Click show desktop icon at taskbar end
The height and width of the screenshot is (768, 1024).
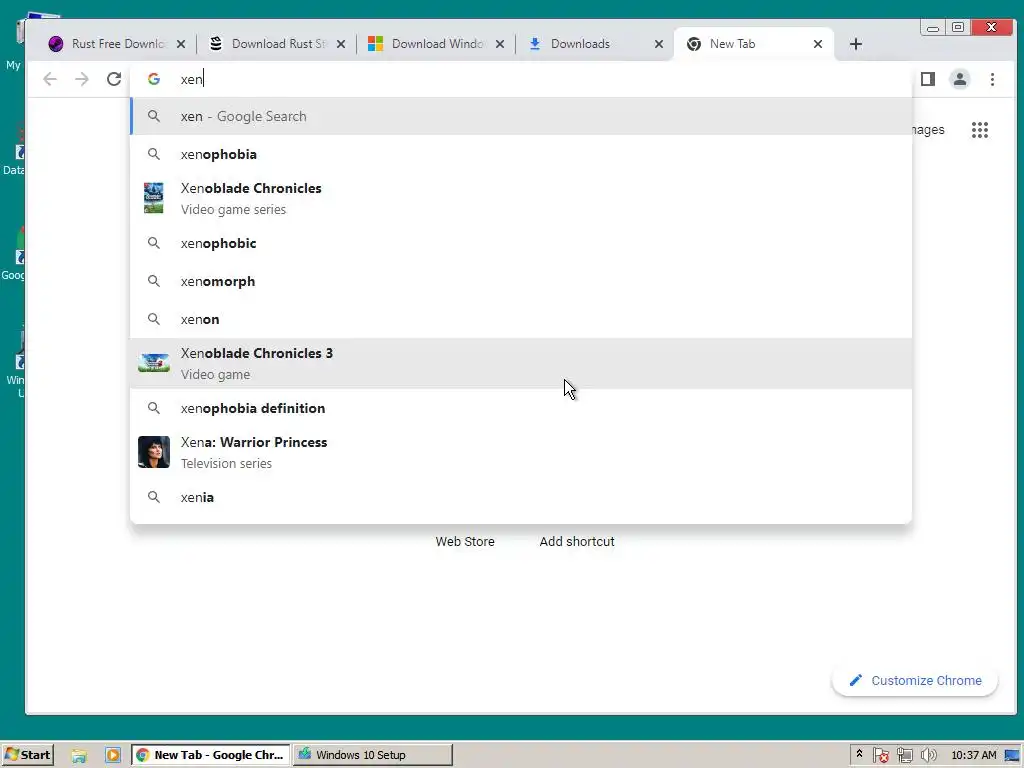pos(1013,756)
